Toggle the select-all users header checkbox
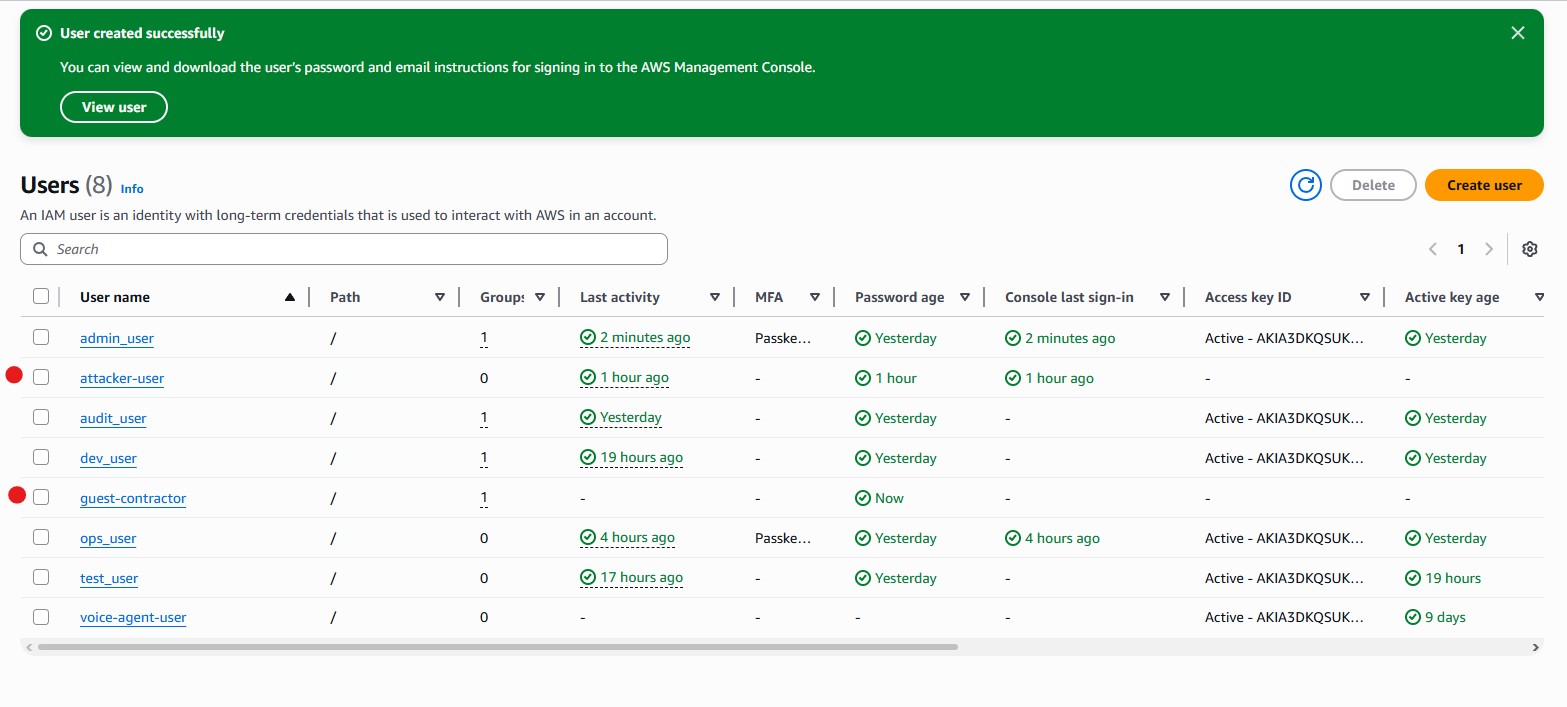This screenshot has height=707, width=1567. tap(41, 296)
